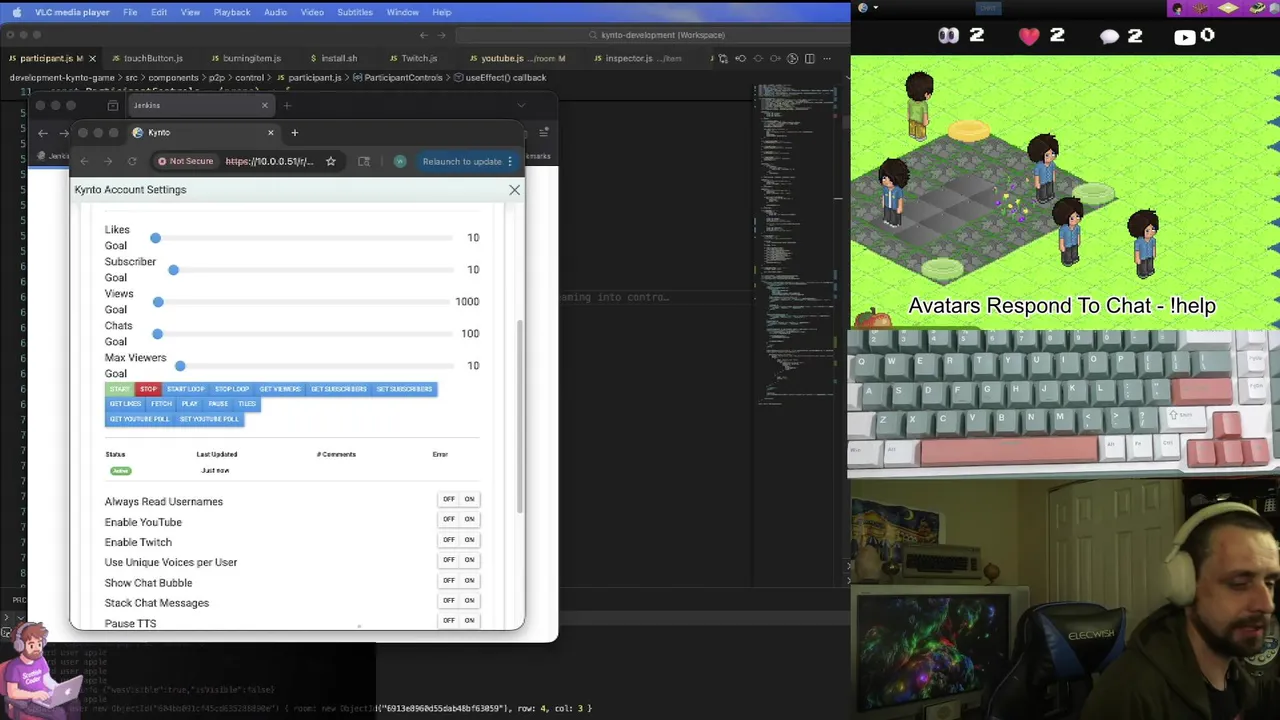This screenshot has width=1280, height=720.
Task: Click the GET VIEWERS button
Action: (x=280, y=389)
